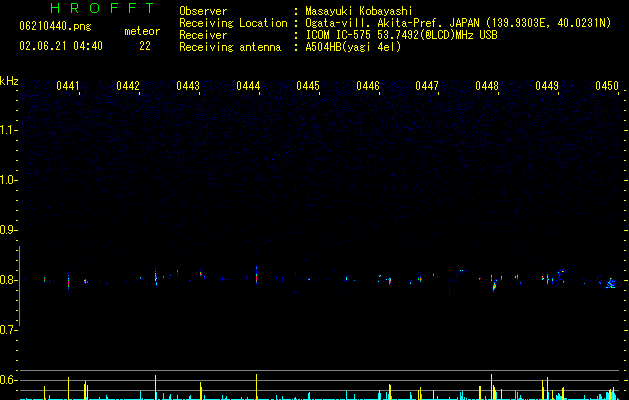Click the 0446 time marker
The height and width of the screenshot is (400, 629).
click(x=368, y=85)
